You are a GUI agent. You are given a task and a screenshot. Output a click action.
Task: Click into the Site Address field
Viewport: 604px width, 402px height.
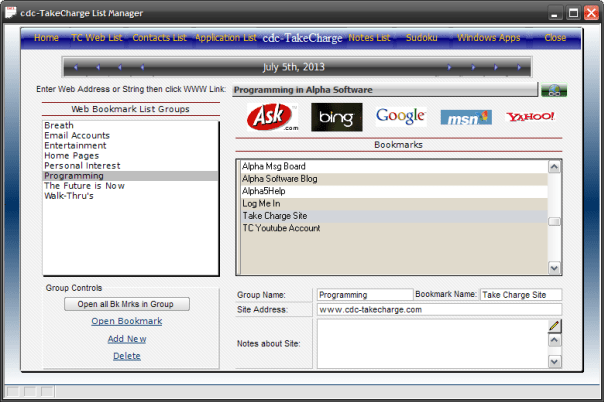(439, 310)
